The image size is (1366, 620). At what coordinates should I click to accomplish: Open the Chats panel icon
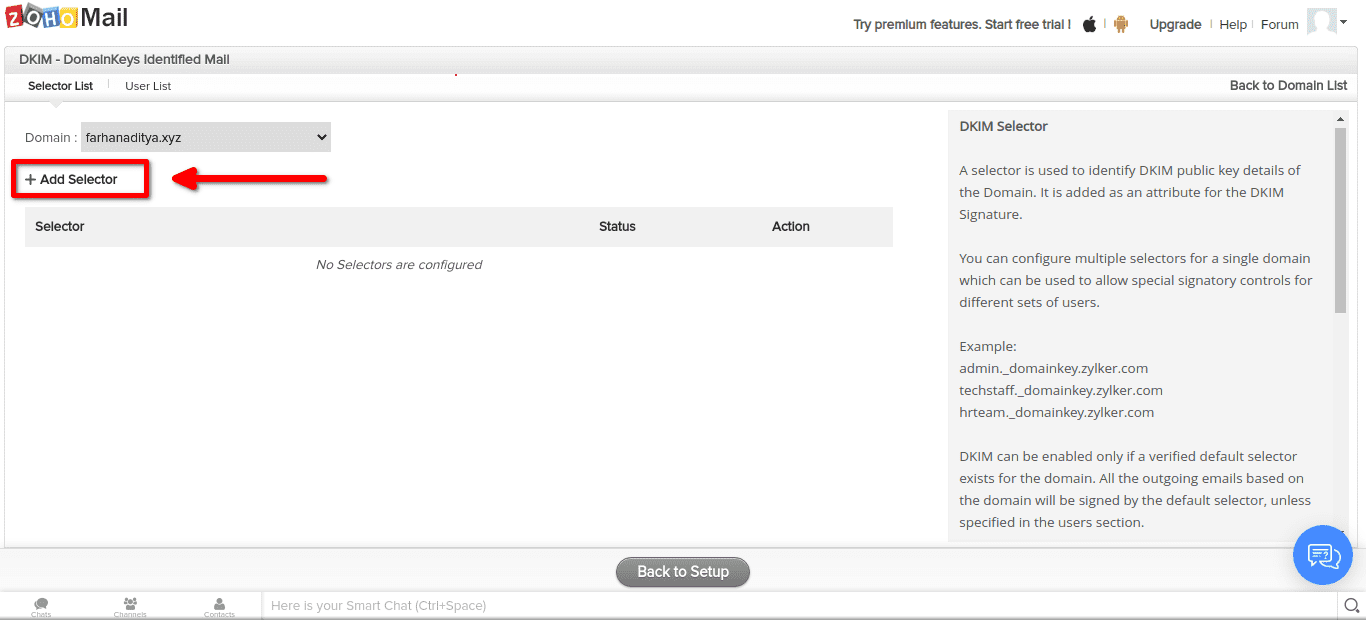pos(41,605)
